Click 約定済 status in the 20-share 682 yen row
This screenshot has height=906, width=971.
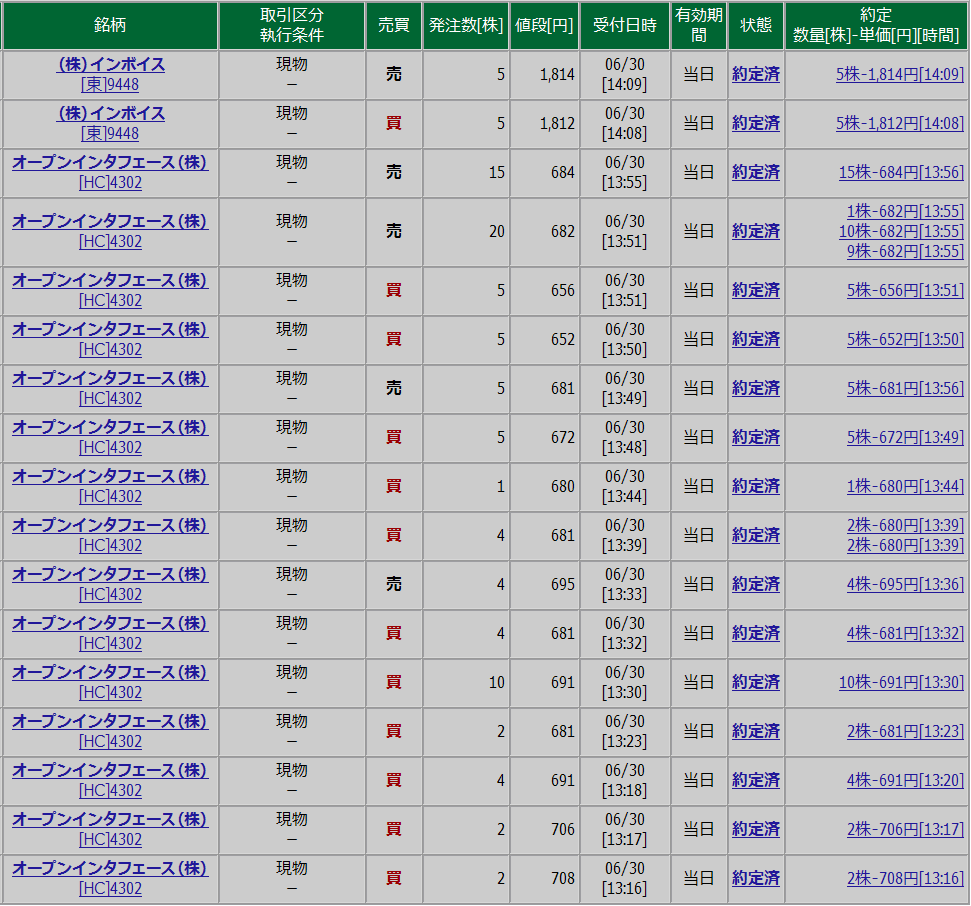[755, 231]
